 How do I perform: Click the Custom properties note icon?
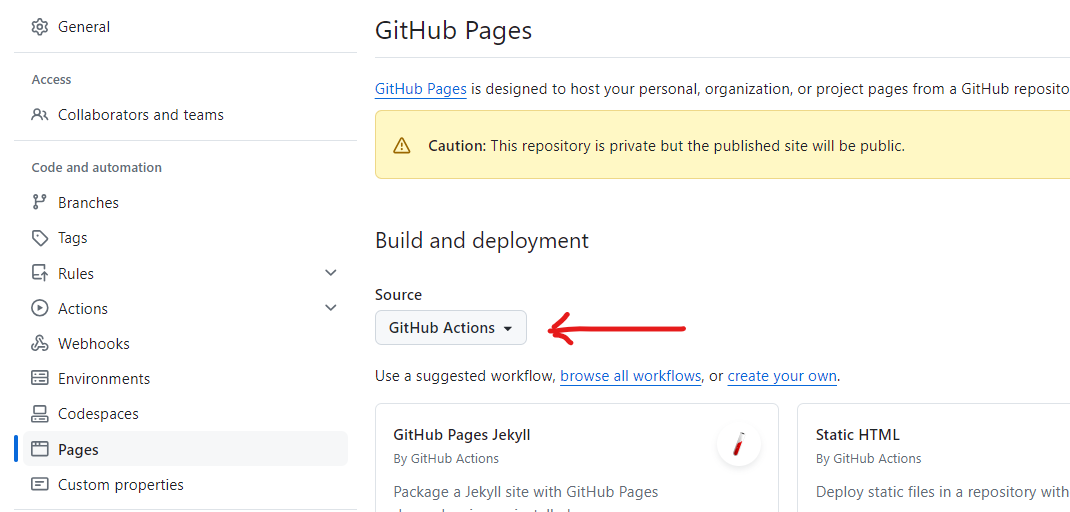tap(40, 485)
